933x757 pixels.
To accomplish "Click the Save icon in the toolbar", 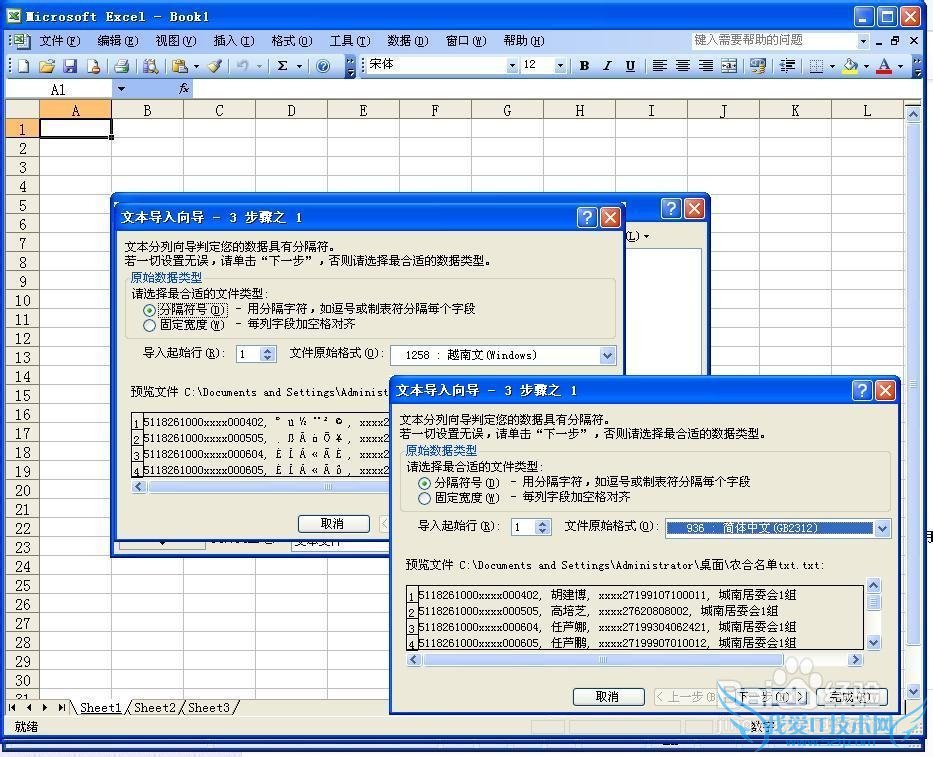I will 70,66.
